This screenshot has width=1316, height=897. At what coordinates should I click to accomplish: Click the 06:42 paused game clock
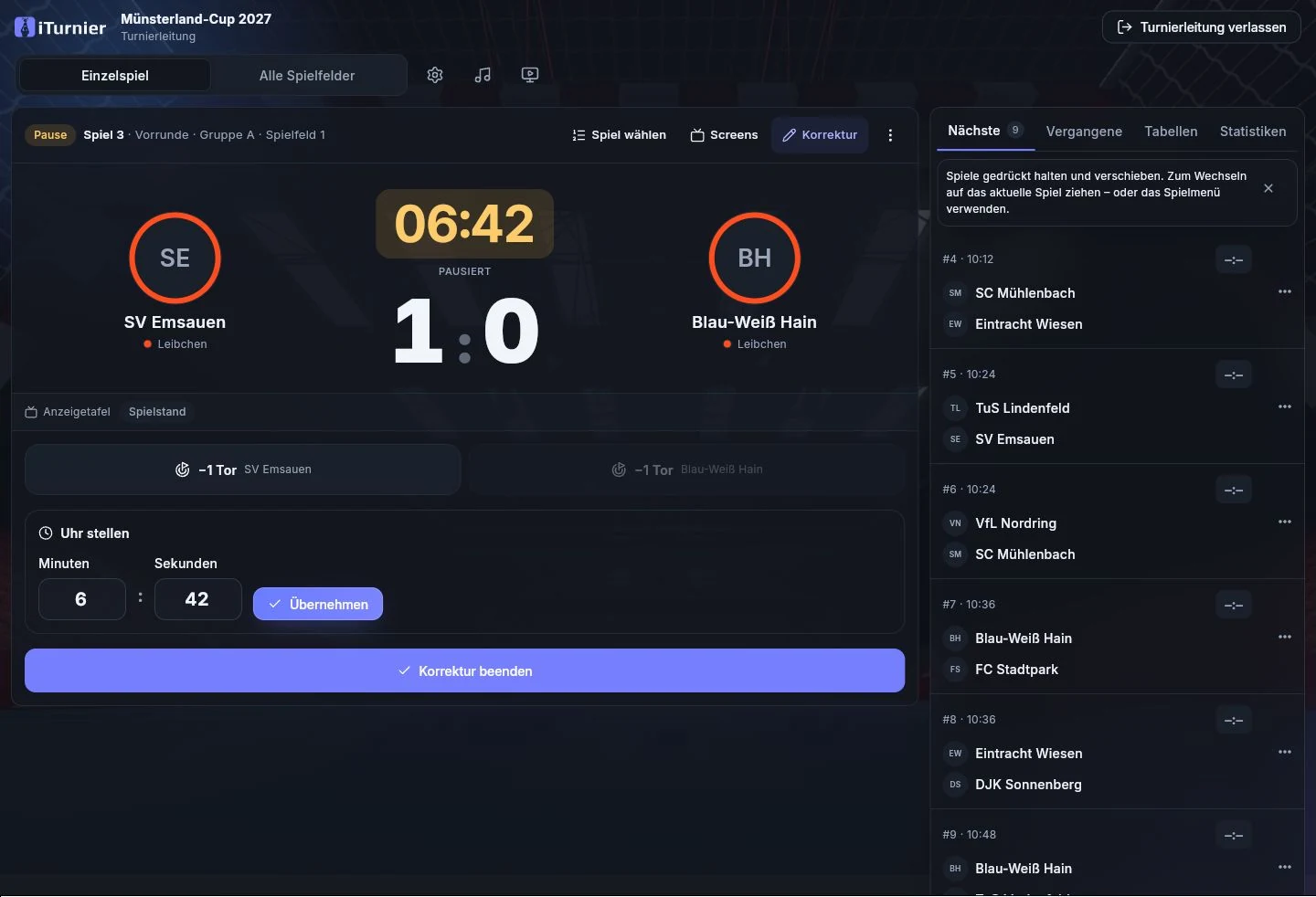click(x=464, y=224)
